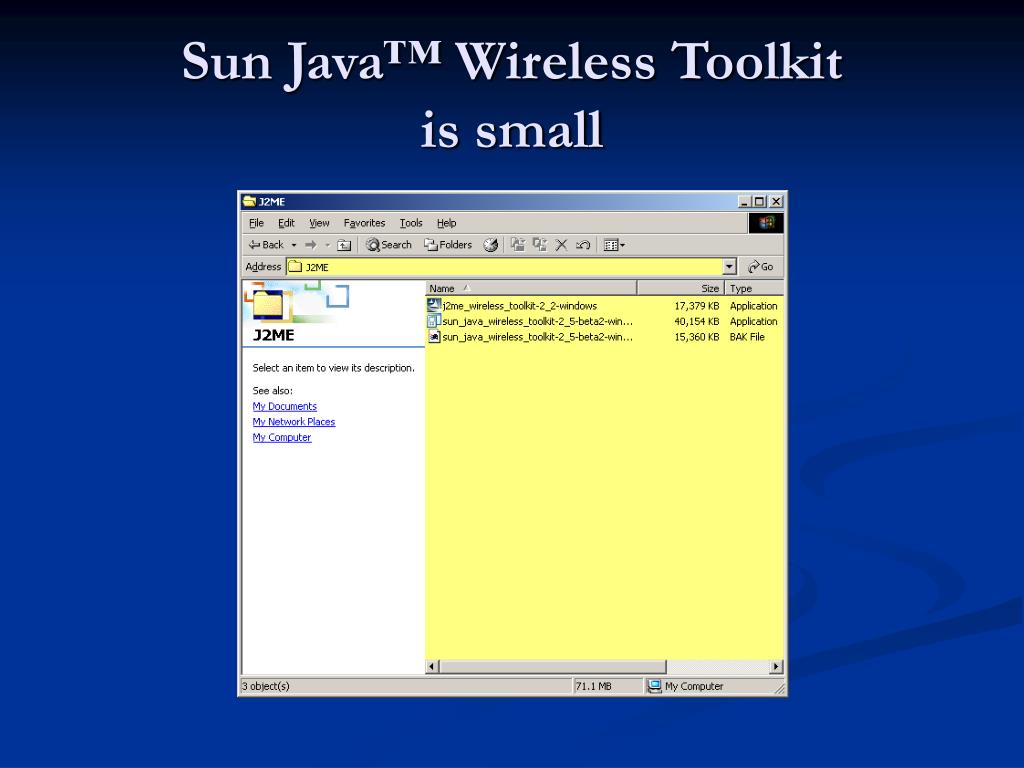Minimize the J2ME window
Image resolution: width=1024 pixels, height=768 pixels.
coord(744,201)
